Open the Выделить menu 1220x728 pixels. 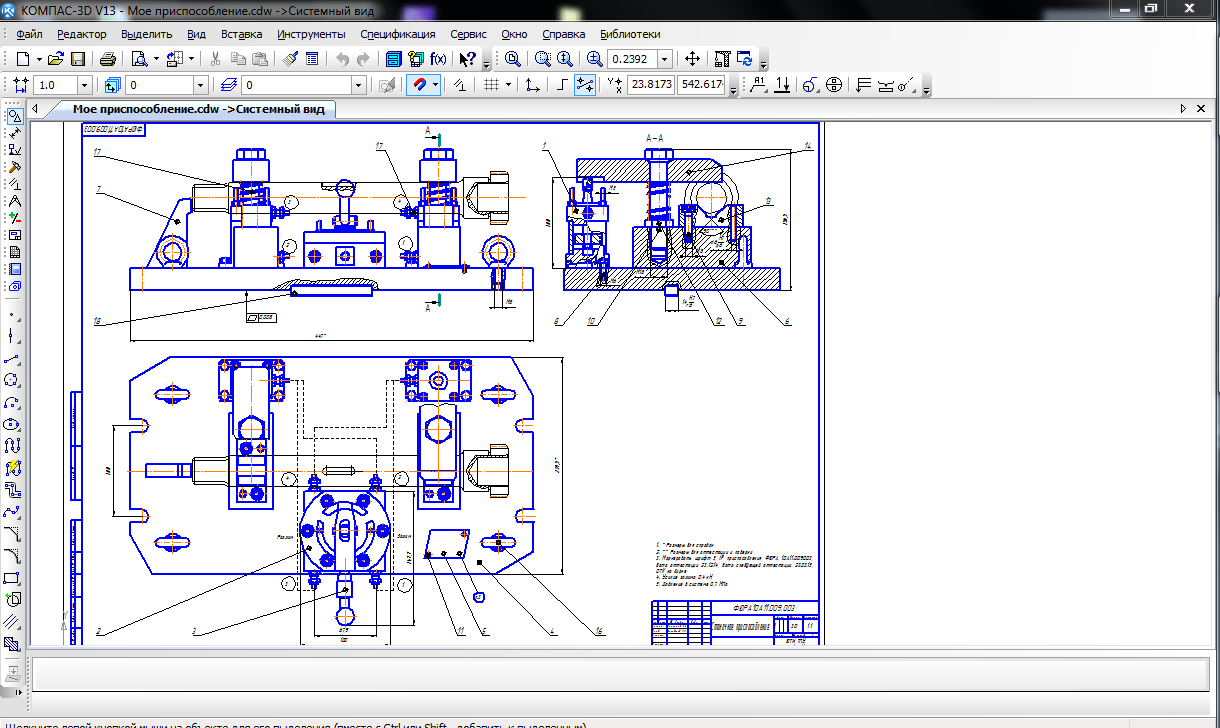[x=147, y=34]
